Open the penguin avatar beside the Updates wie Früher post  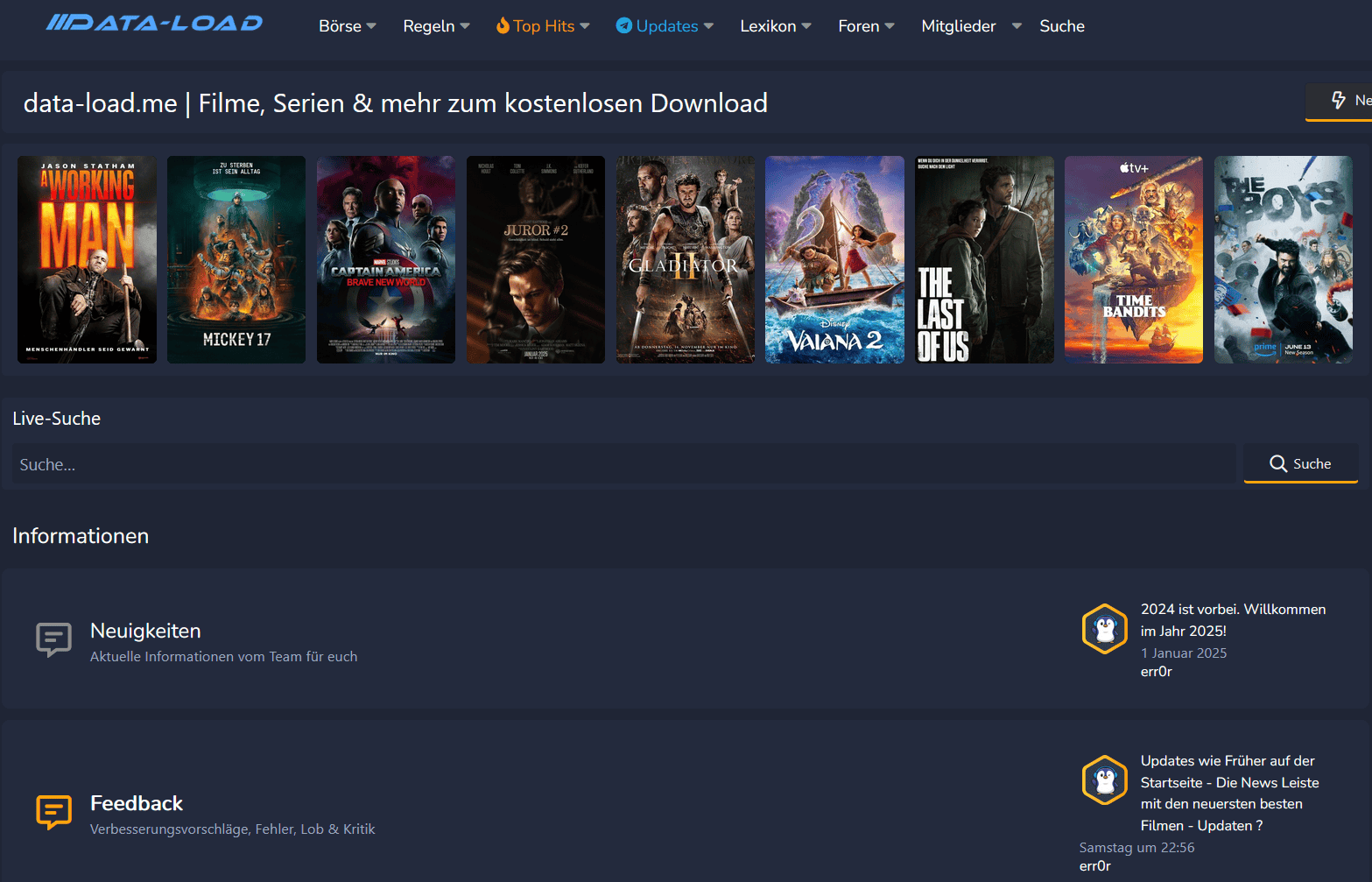pyautogui.click(x=1105, y=780)
